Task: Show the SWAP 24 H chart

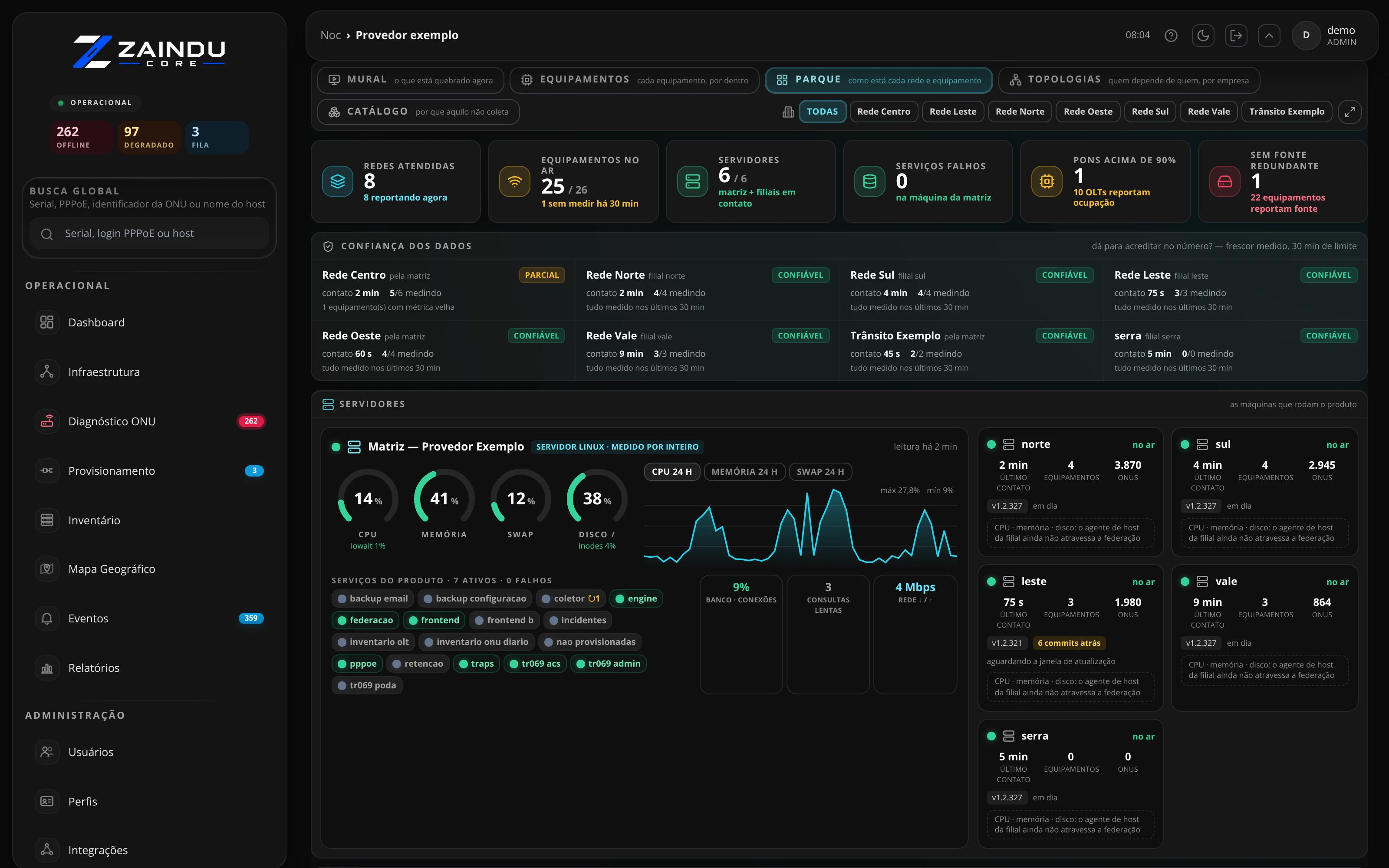Action: [820, 471]
